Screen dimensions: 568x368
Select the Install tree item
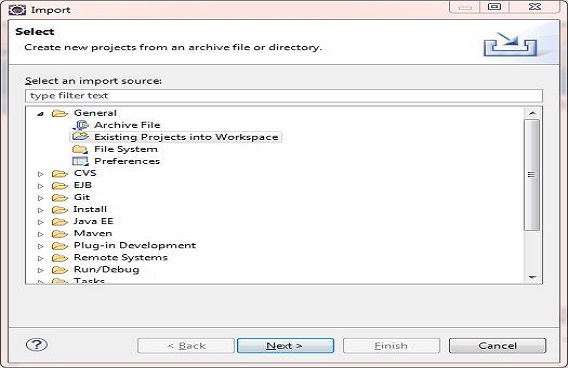click(x=90, y=209)
